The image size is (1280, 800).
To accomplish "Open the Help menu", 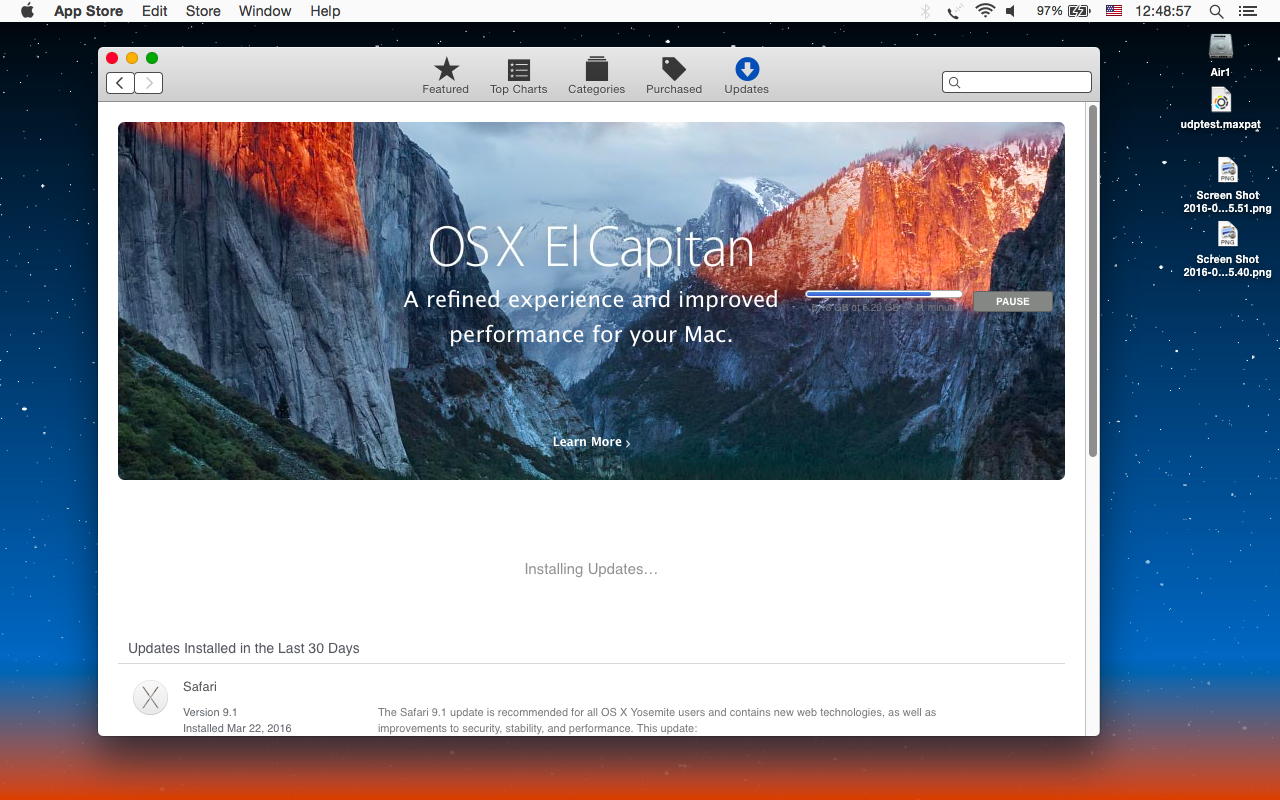I will click(325, 11).
